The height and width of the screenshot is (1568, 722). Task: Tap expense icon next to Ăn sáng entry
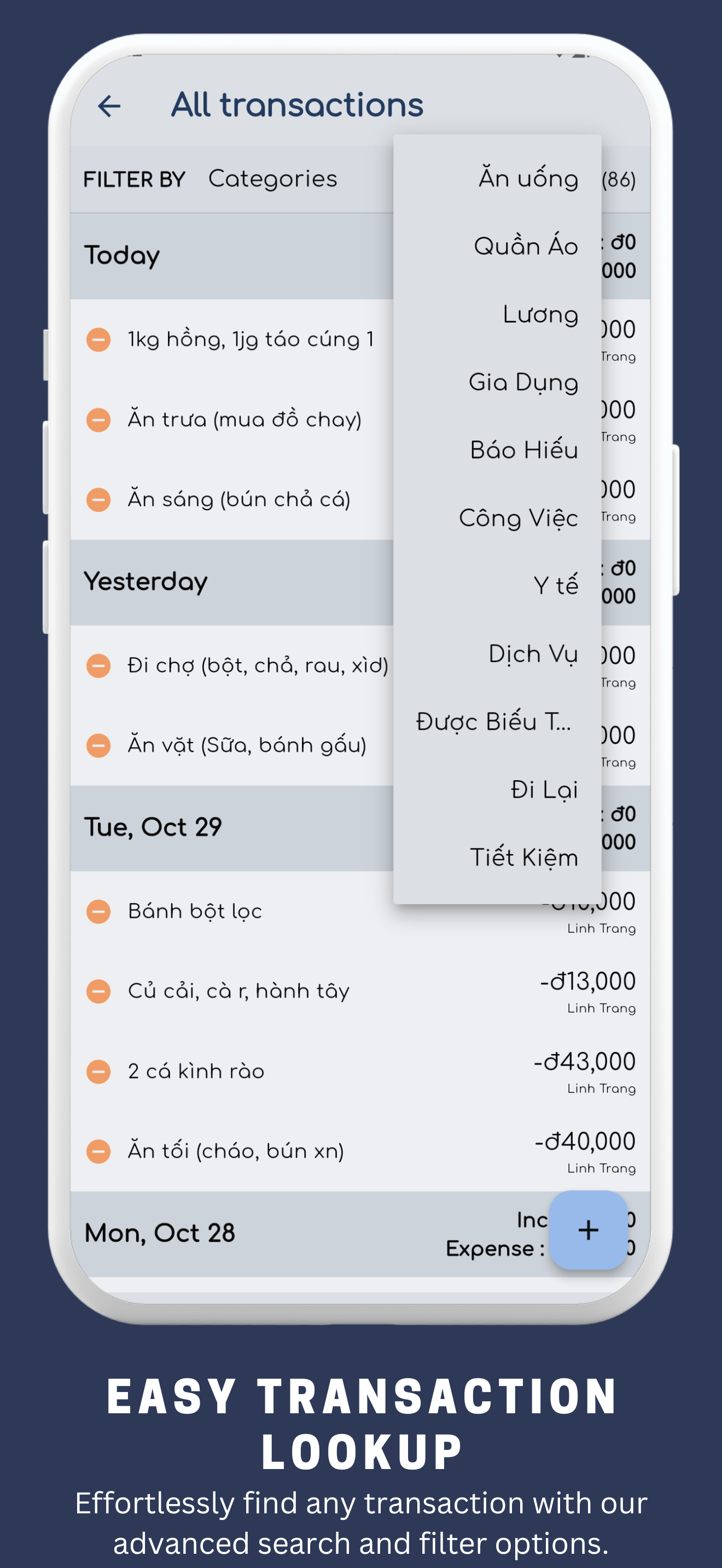point(98,500)
